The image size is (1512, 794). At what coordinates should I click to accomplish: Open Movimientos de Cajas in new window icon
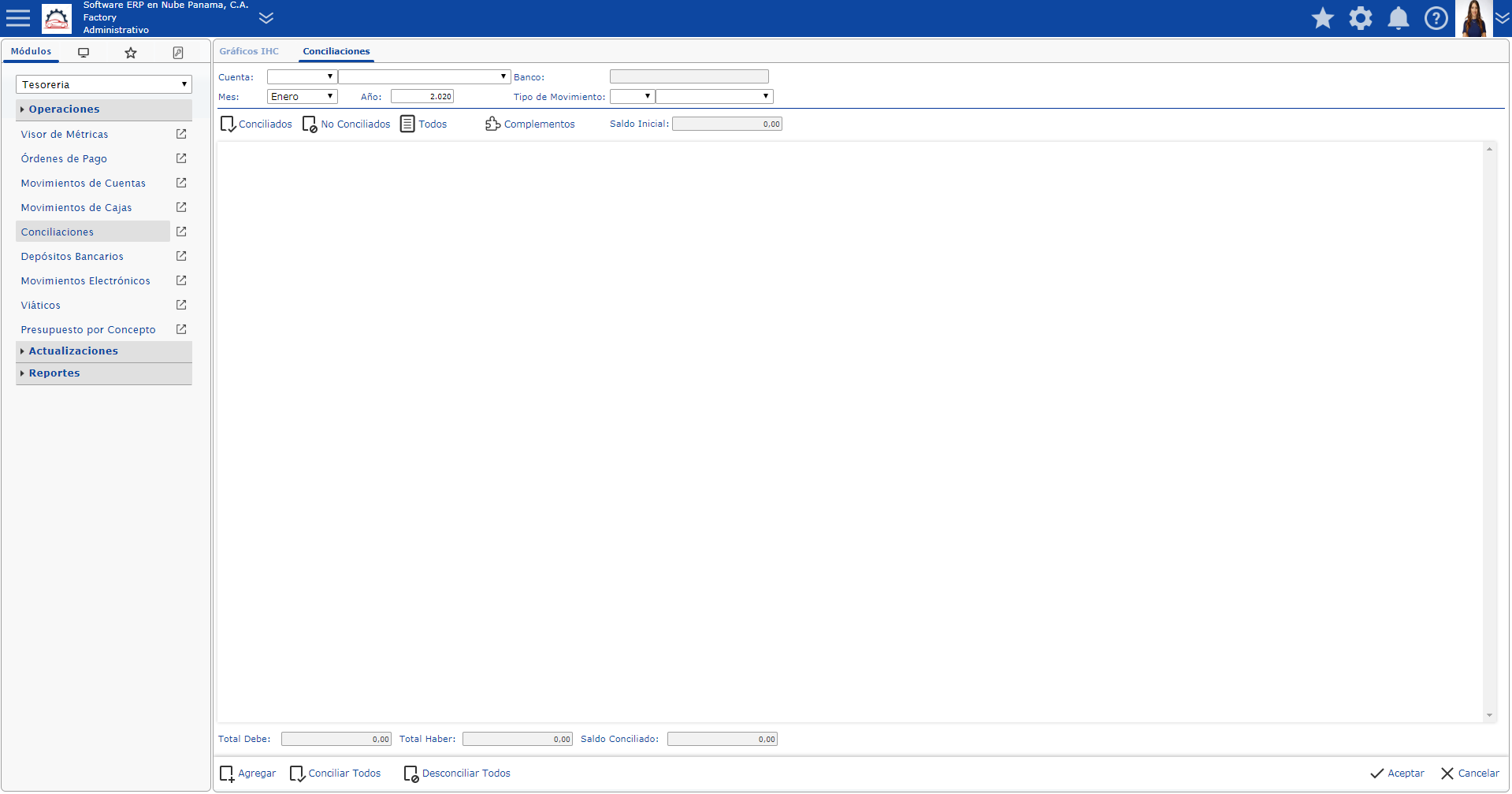tap(181, 207)
